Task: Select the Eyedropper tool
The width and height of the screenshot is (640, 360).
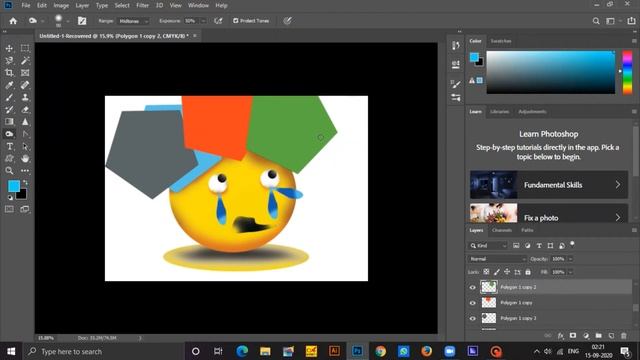Action: point(9,85)
